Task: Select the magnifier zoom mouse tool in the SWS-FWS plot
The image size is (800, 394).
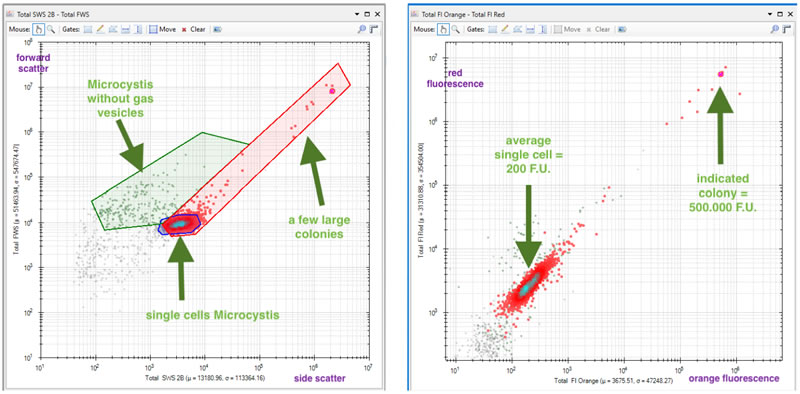Action: point(51,29)
